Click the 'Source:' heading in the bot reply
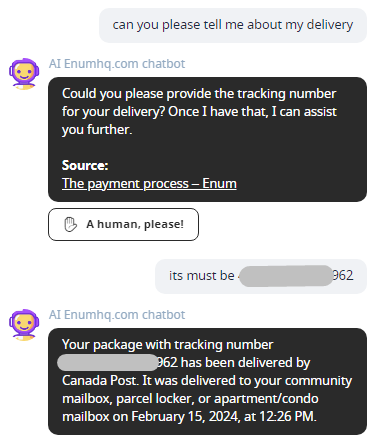The height and width of the screenshot is (440, 377). pos(85,165)
